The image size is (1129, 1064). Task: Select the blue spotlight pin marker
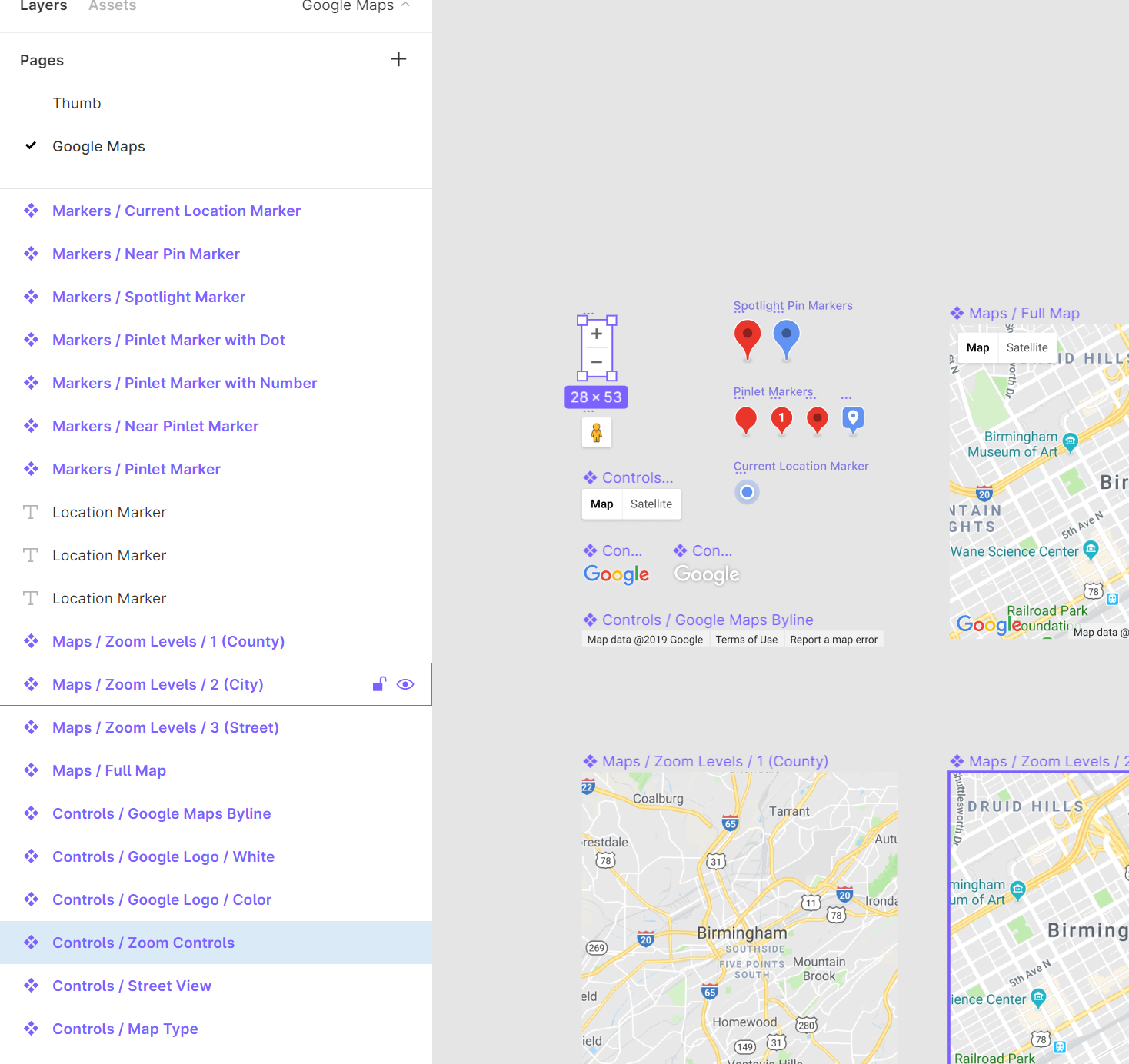(x=785, y=337)
